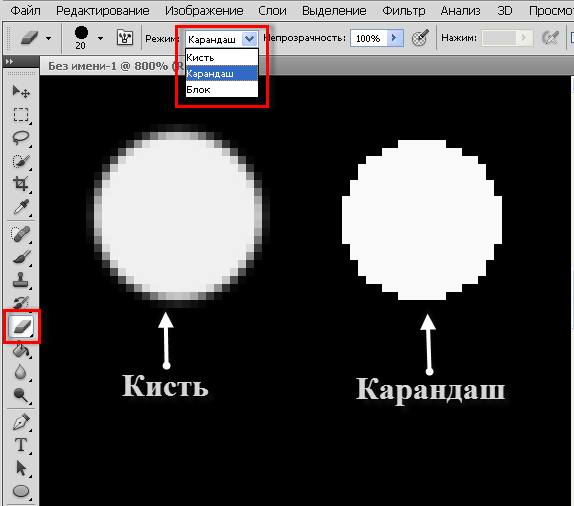Select the Pen tool
Viewport: 574px width, 506px height.
pos(21,422)
